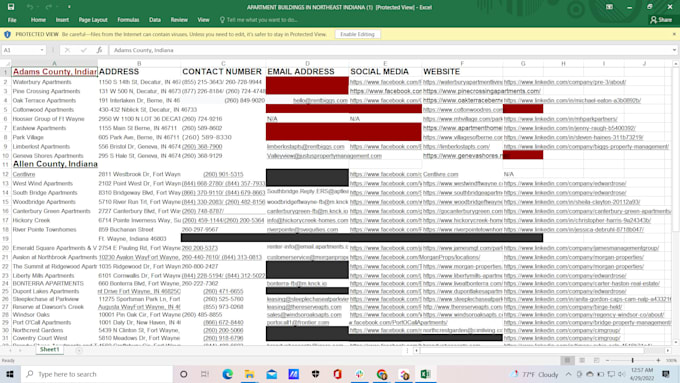Screen dimensions: 680x383
Task: Click the Undo arrow icon
Action: click(x=29, y=7)
